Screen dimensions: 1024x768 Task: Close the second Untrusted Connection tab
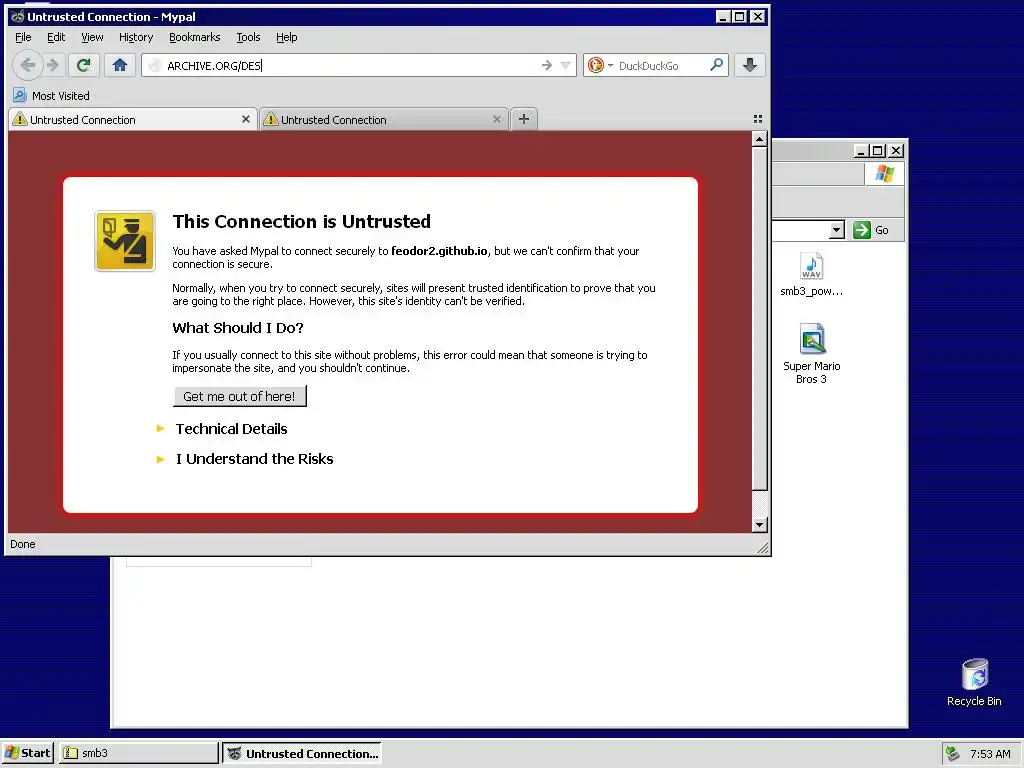(497, 119)
